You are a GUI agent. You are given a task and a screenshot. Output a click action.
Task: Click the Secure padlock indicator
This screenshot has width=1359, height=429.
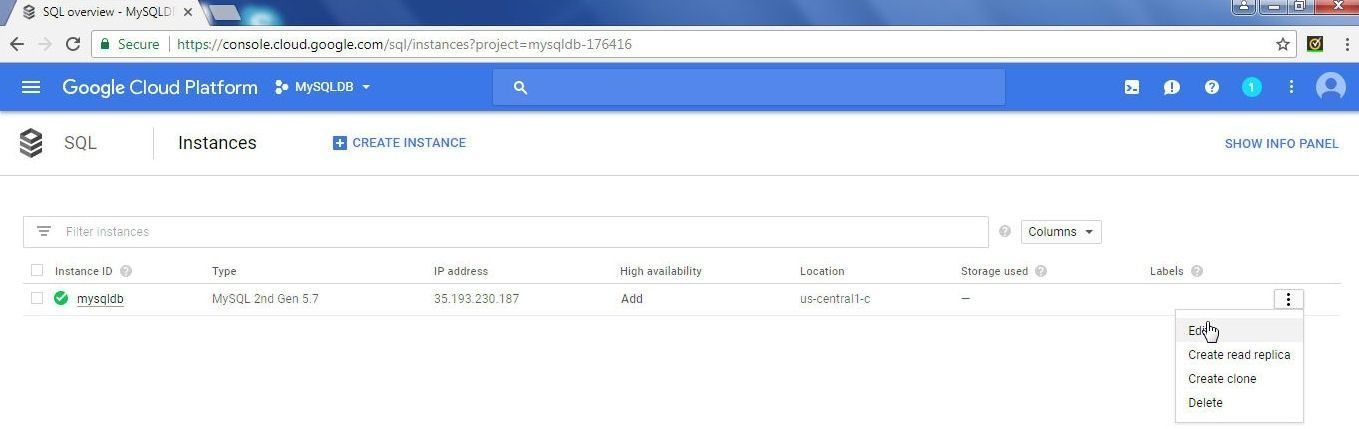click(x=129, y=44)
